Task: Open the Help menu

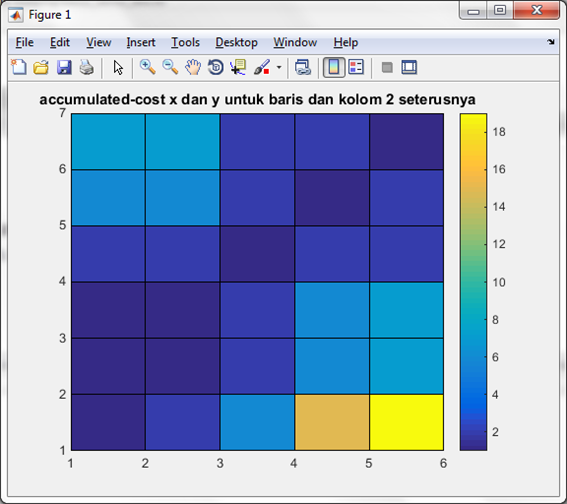Action: point(346,43)
